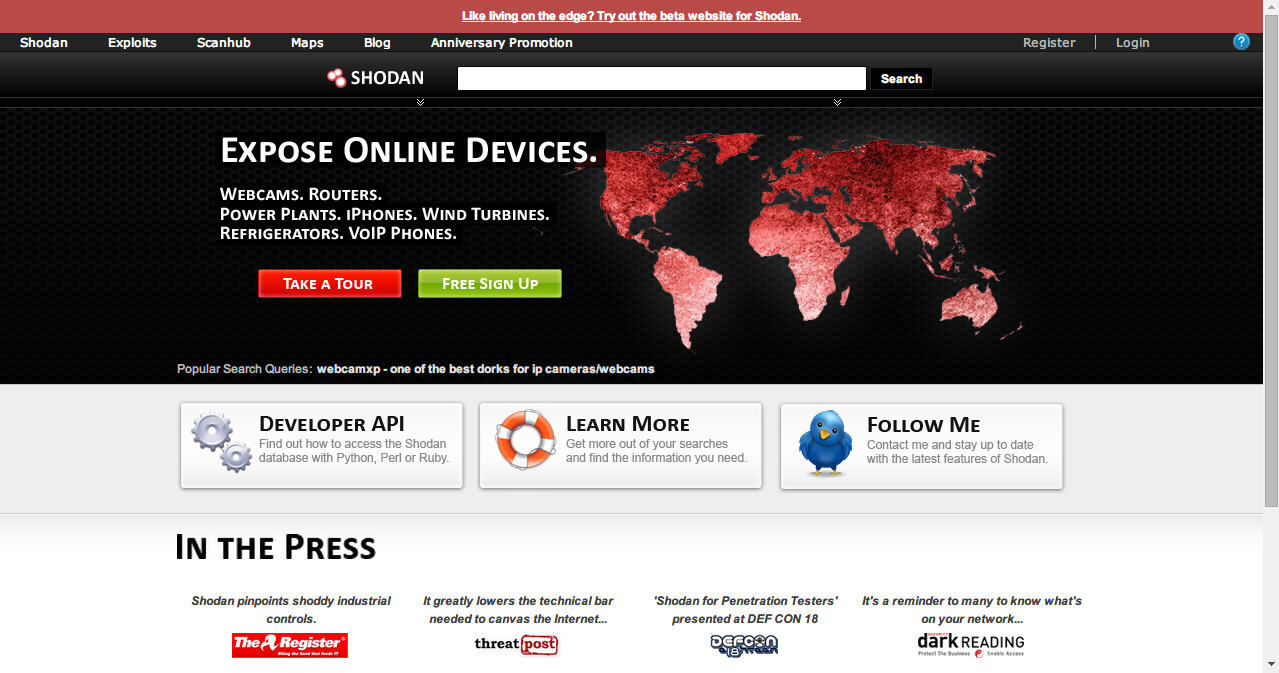Open the Exploits menu item
1279x673 pixels.
(132, 43)
